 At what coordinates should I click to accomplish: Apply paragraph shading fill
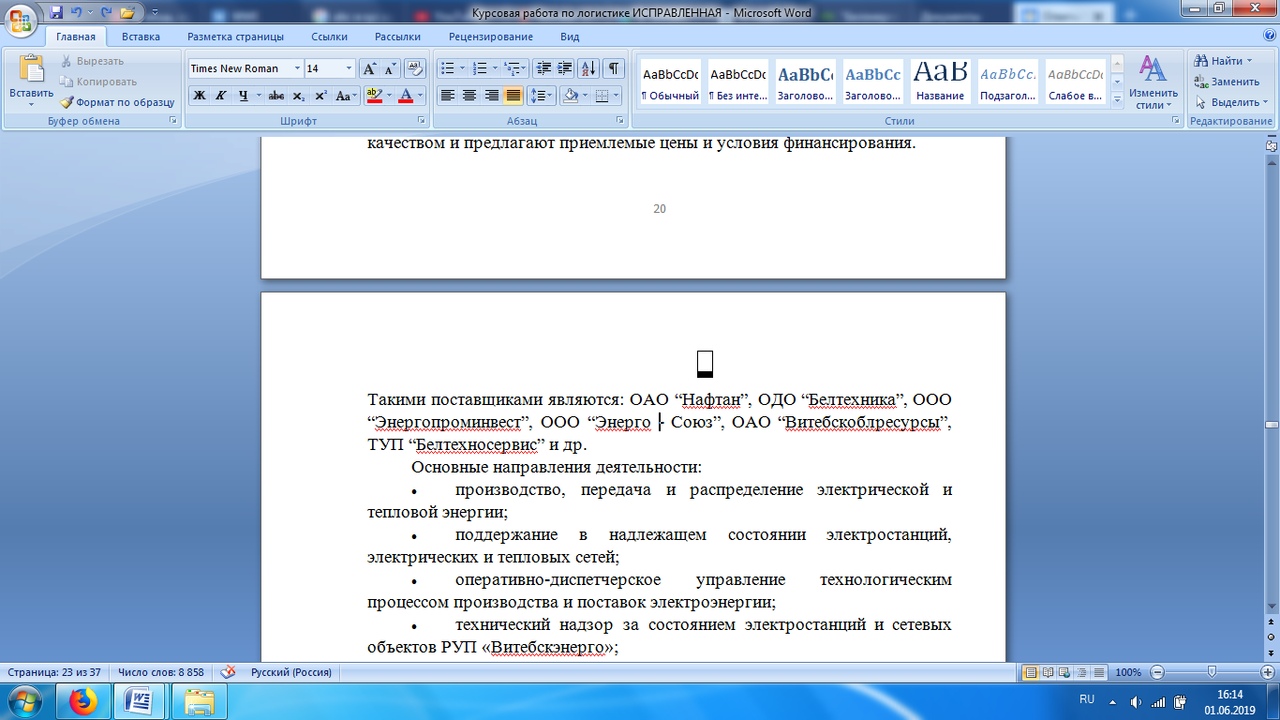570,96
